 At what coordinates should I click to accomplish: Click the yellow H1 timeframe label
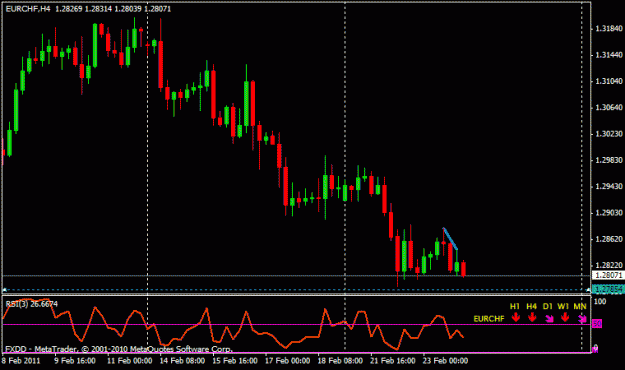[515, 306]
